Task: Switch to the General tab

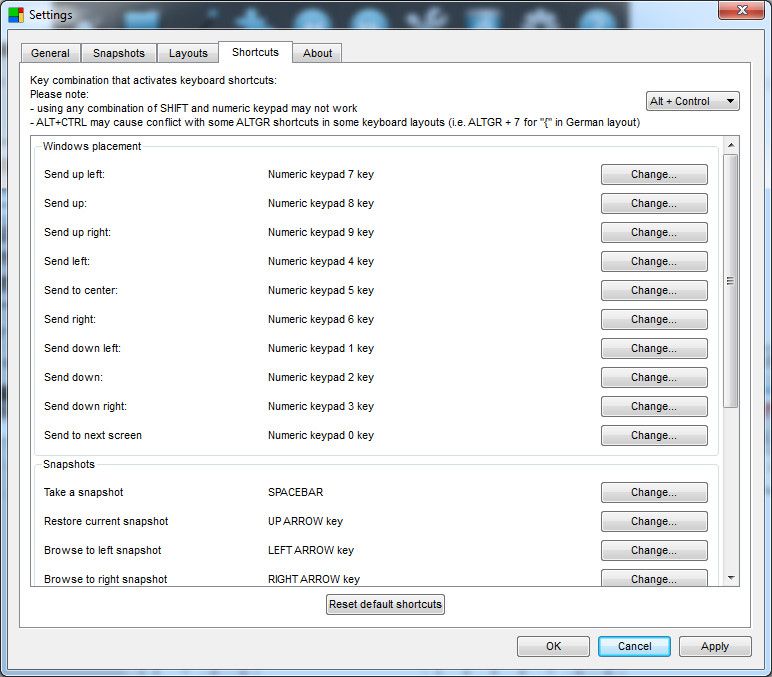Action: click(50, 53)
